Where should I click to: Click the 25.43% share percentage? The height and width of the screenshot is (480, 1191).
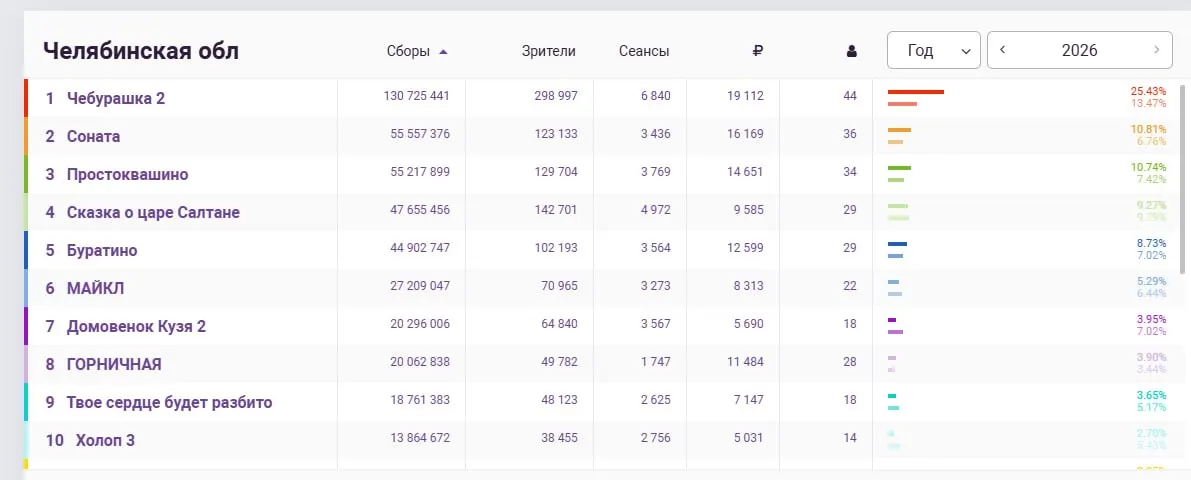pyautogui.click(x=1148, y=91)
